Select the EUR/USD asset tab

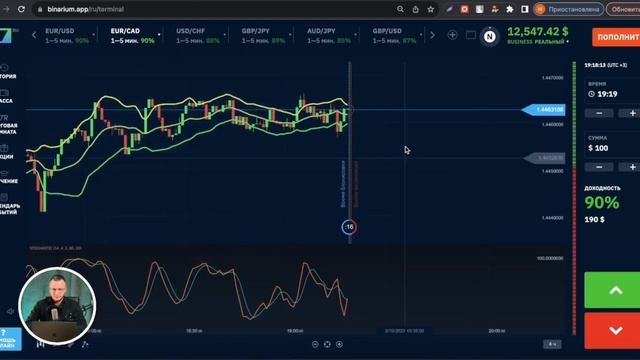tap(67, 36)
